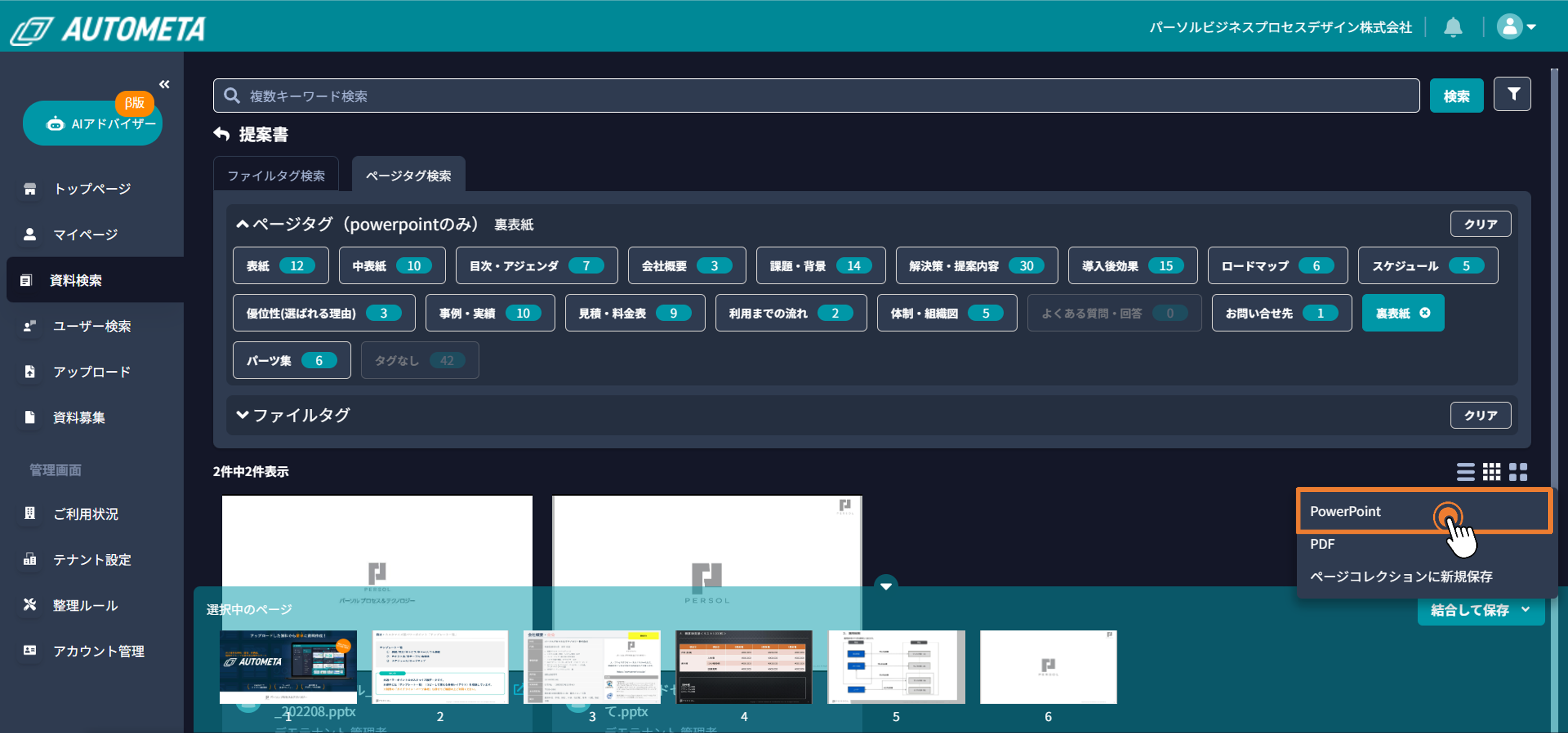This screenshot has width=1568, height=733.
Task: Toggle the 会社概要 tag
Action: pyautogui.click(x=687, y=265)
